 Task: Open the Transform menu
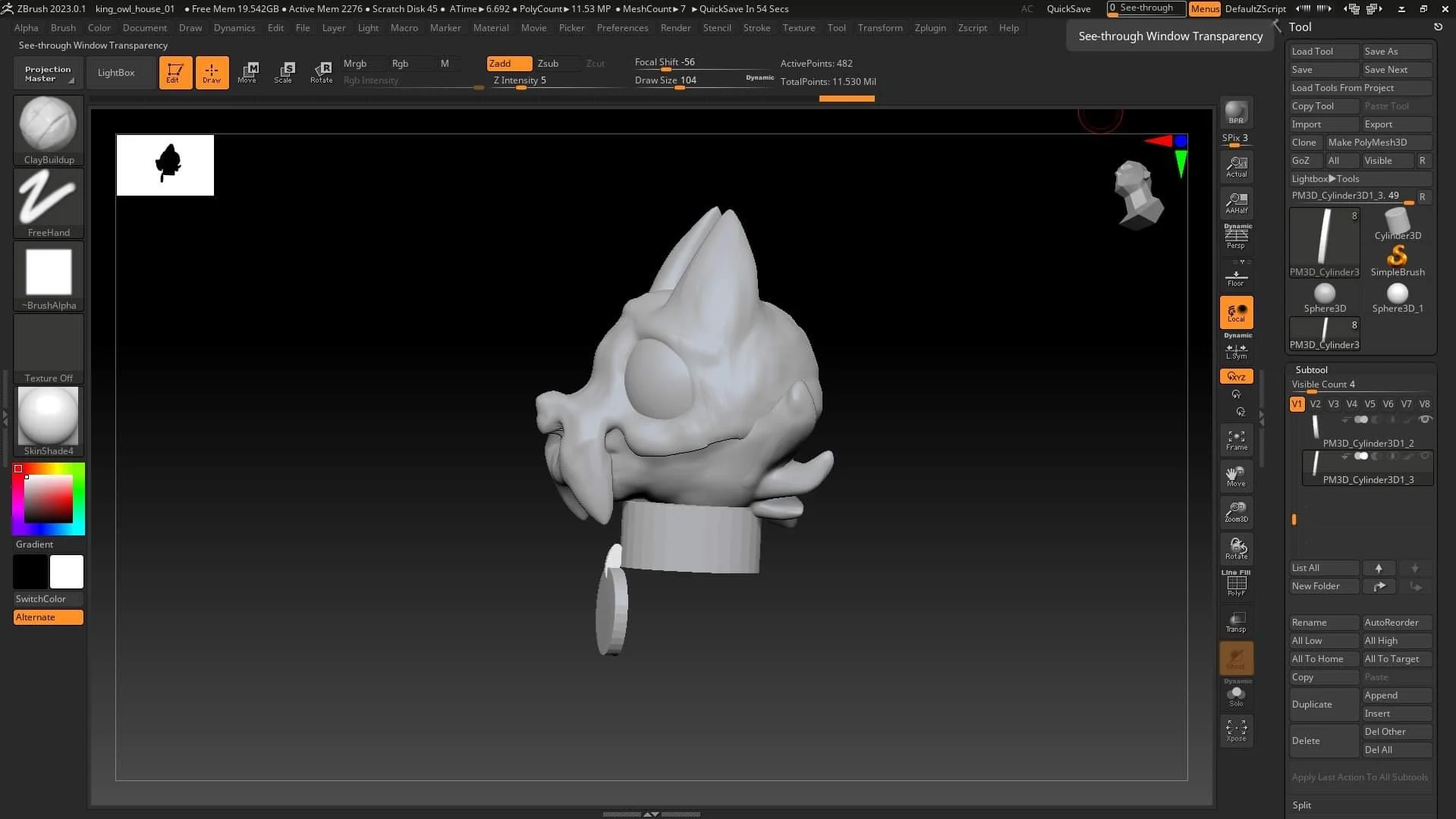pyautogui.click(x=880, y=28)
